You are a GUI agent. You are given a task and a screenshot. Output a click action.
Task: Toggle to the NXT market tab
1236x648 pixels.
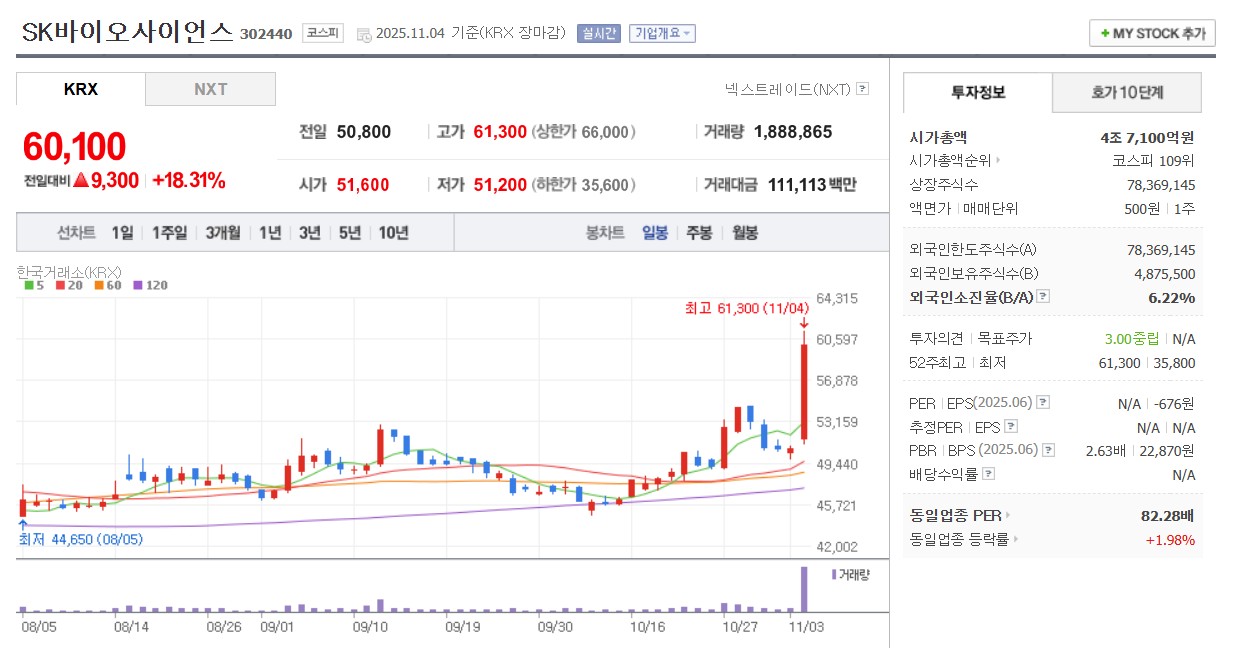(x=210, y=88)
